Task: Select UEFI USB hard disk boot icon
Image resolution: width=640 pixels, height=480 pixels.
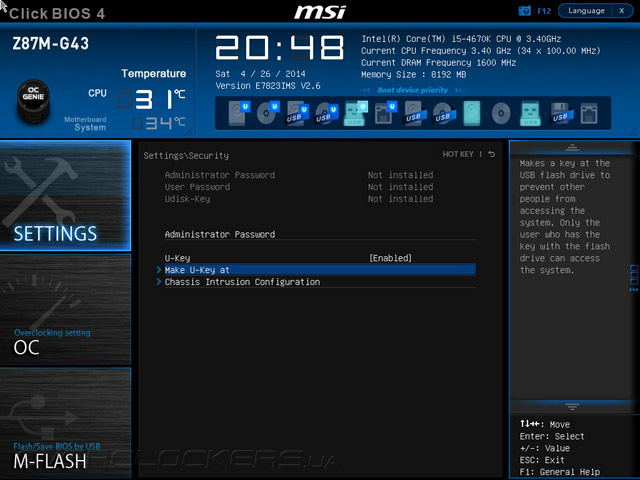Action: pyautogui.click(x=297, y=113)
